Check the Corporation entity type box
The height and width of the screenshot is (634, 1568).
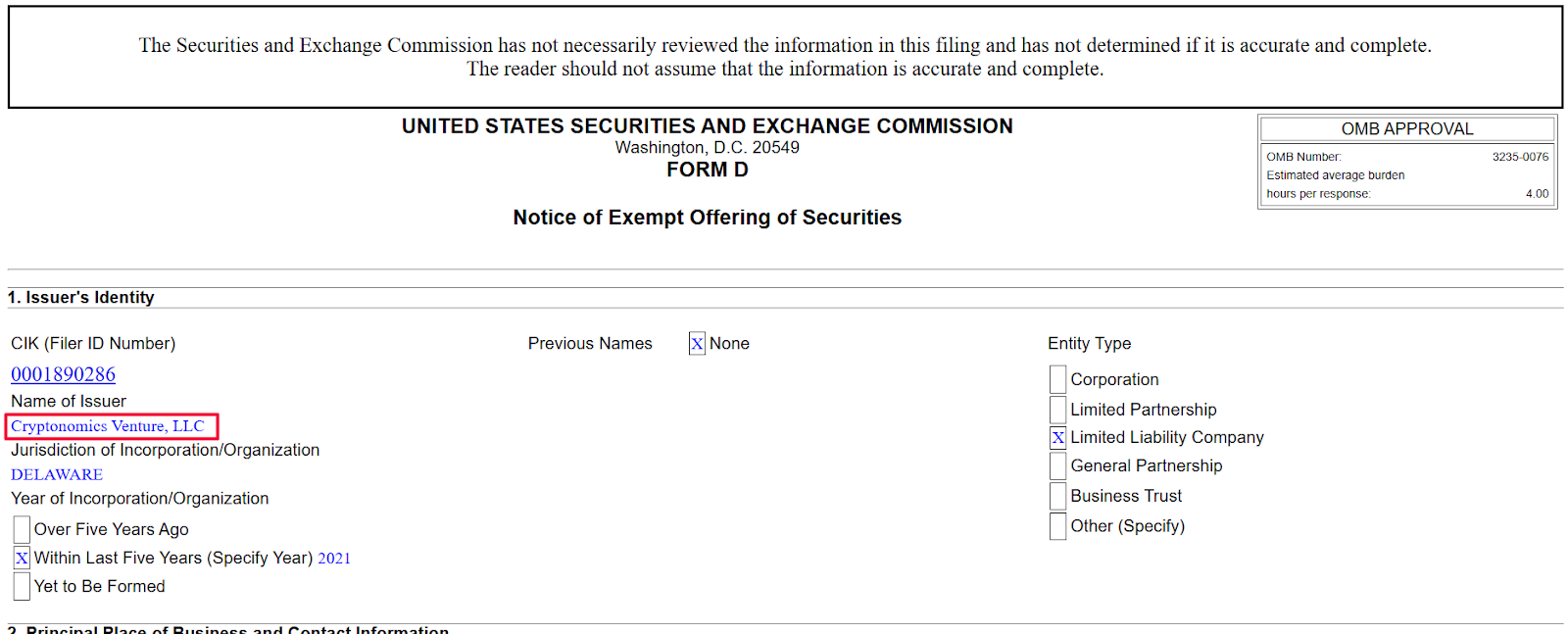coord(1057,379)
